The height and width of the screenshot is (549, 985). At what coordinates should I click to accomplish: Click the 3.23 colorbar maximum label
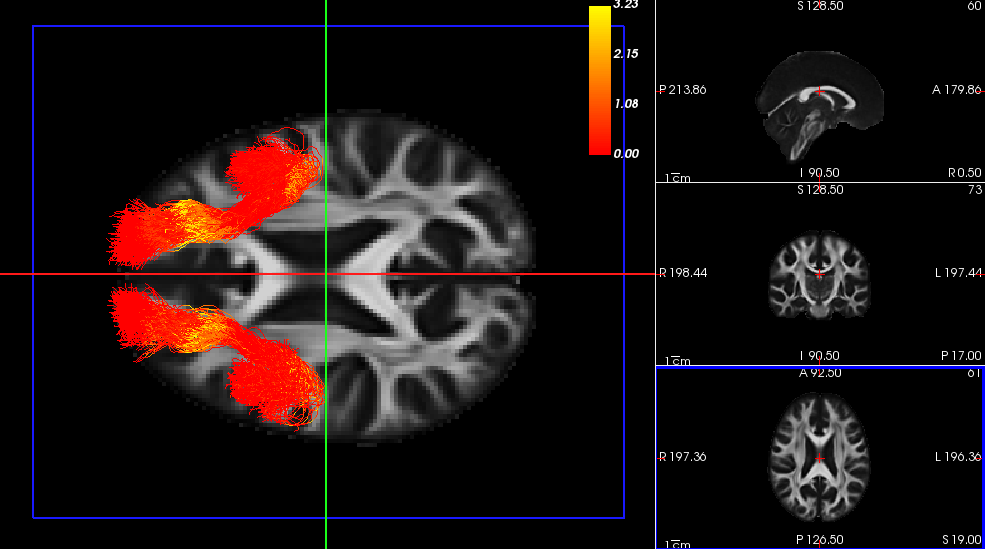point(626,5)
